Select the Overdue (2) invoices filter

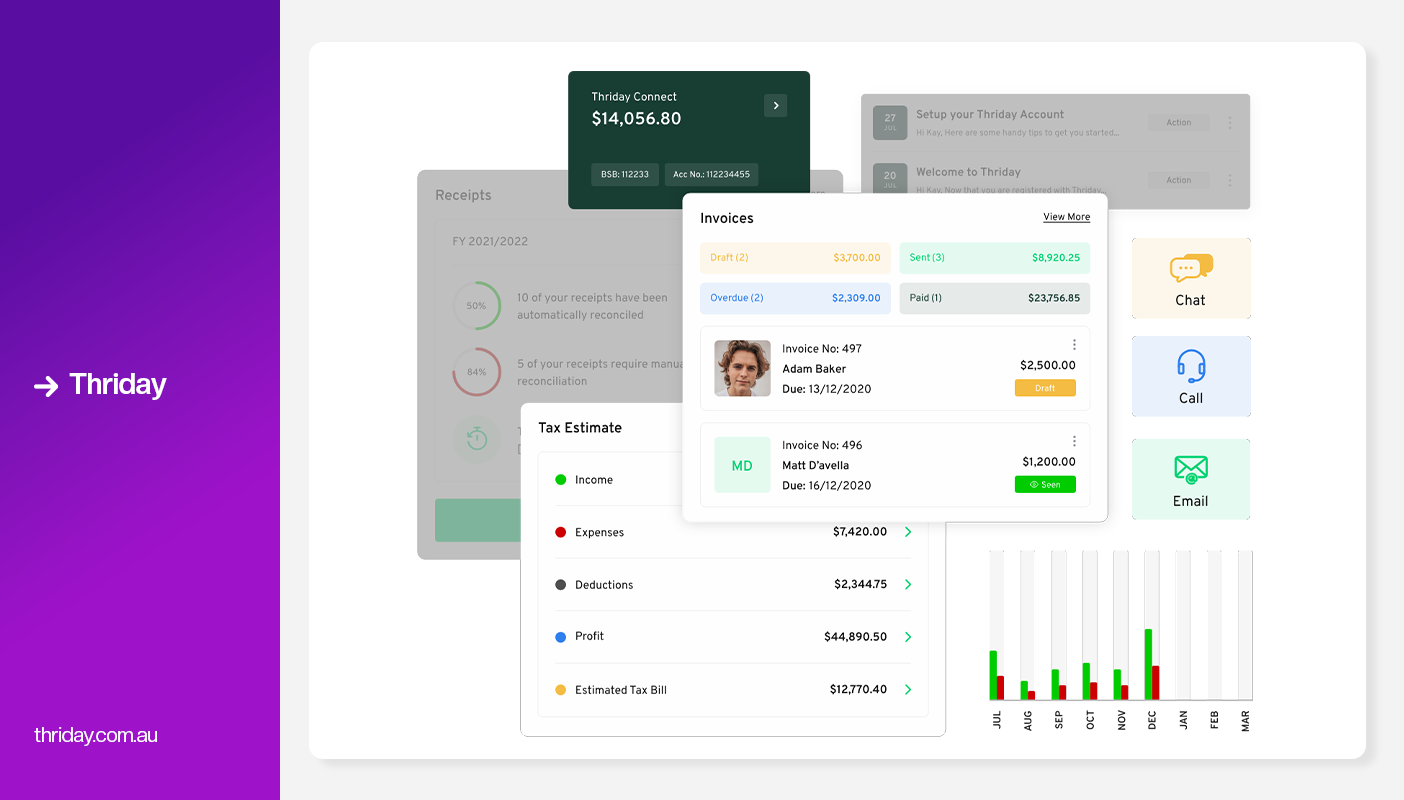point(795,298)
